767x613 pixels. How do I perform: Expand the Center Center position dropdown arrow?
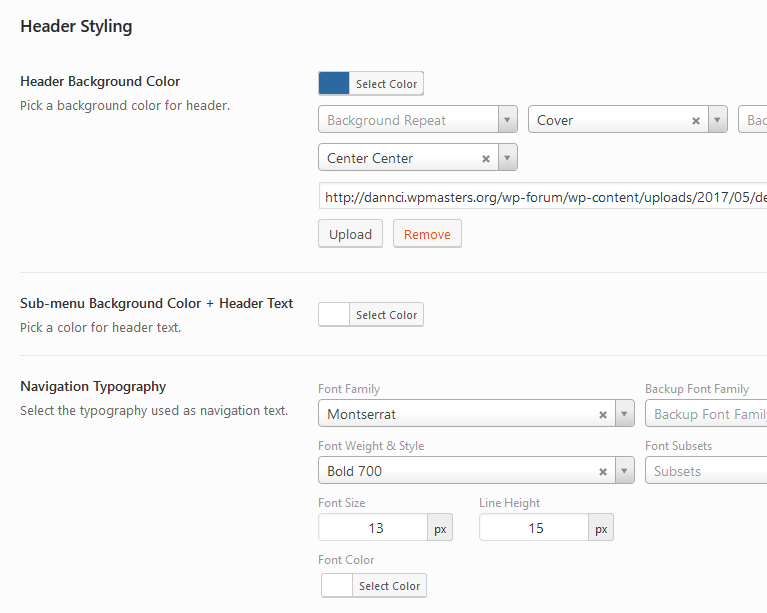point(507,158)
